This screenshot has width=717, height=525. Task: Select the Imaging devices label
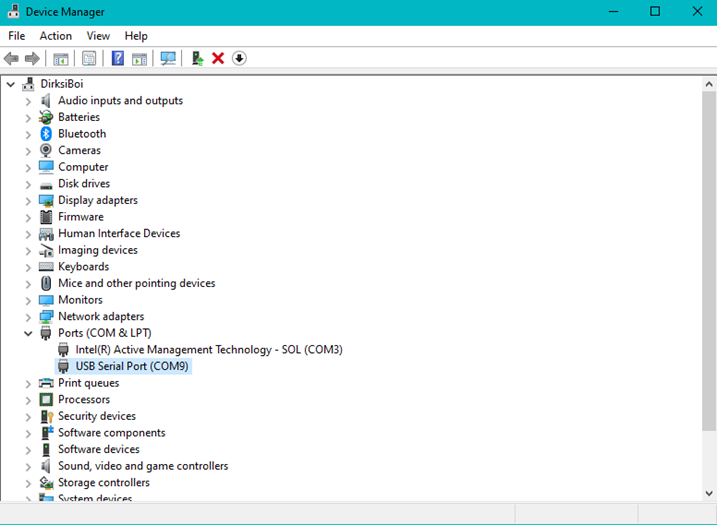[98, 250]
